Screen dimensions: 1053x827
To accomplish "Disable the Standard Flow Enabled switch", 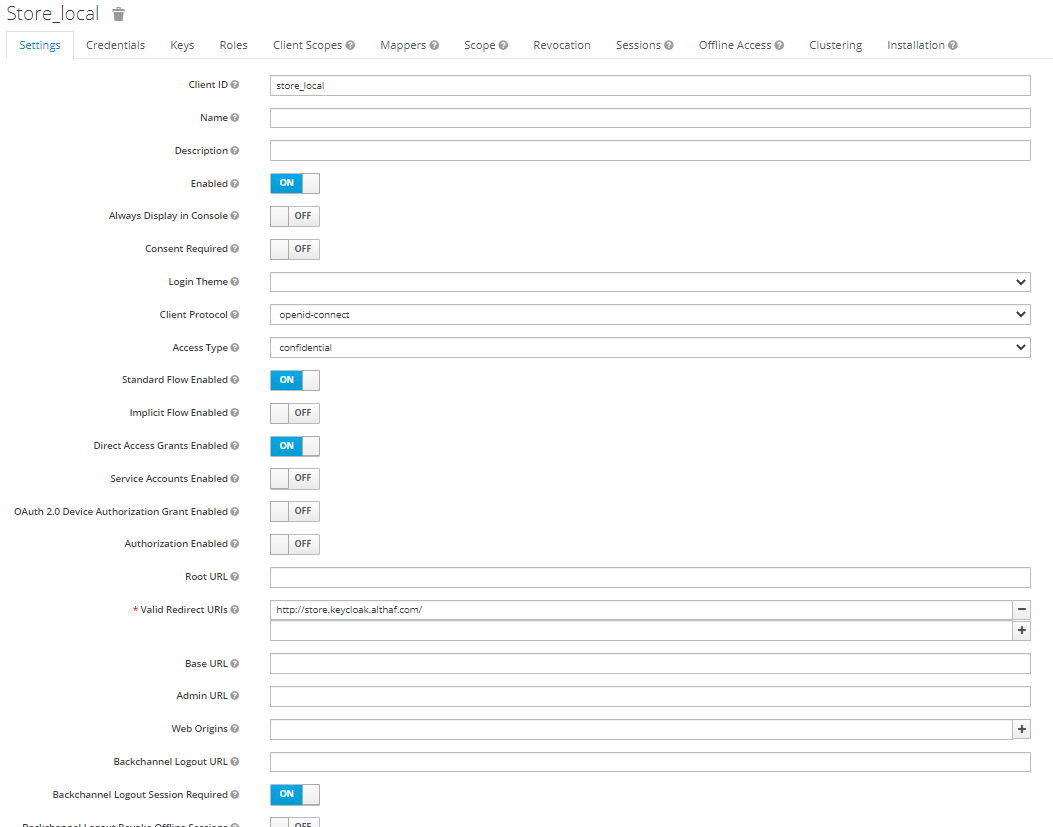I will [x=294, y=380].
